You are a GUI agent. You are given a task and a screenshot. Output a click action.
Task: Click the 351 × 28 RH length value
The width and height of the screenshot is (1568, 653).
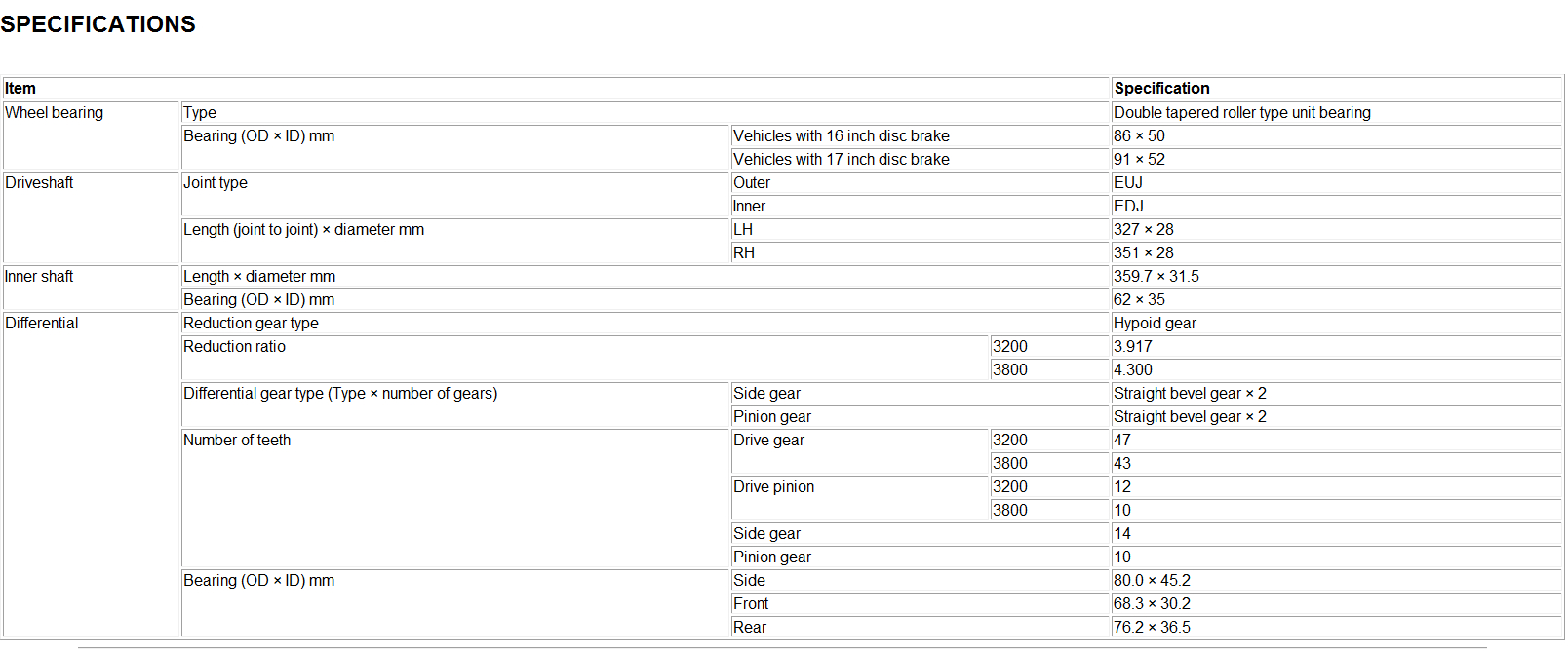1143,253
